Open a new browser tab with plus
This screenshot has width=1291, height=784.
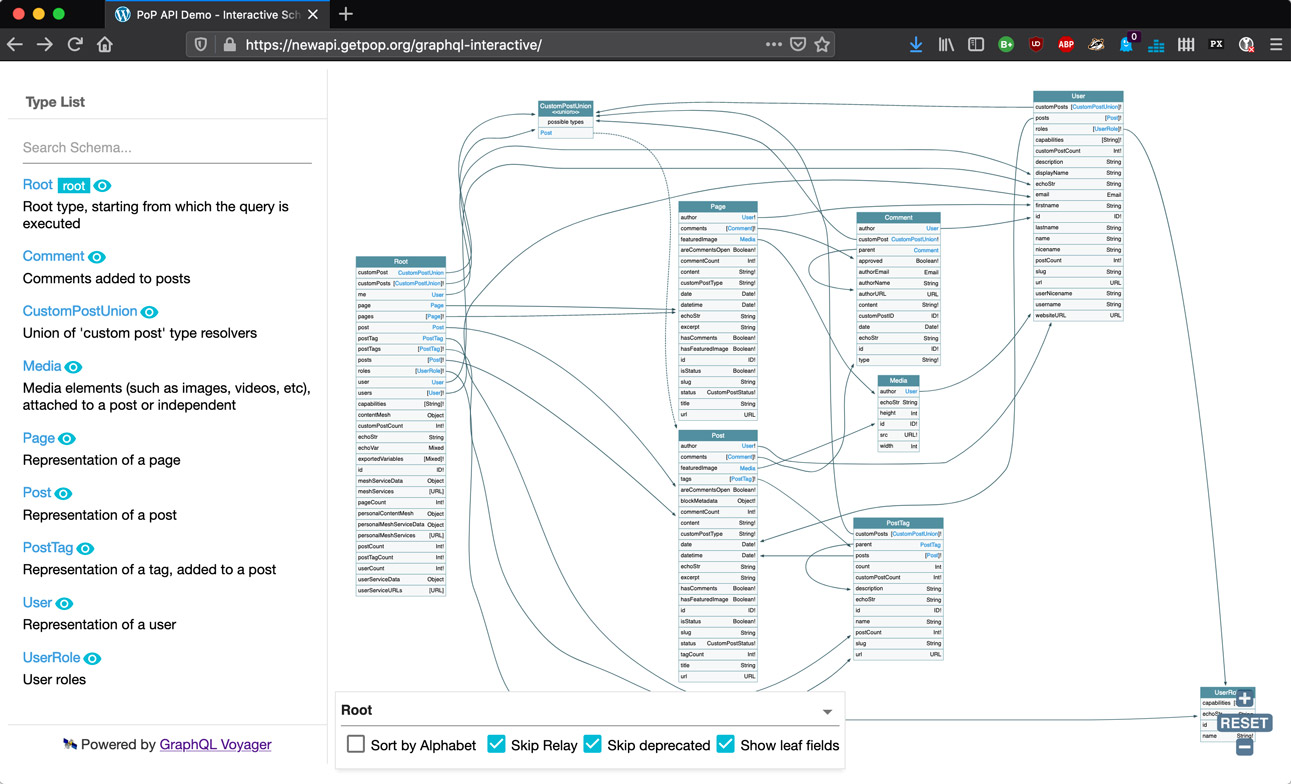click(346, 14)
